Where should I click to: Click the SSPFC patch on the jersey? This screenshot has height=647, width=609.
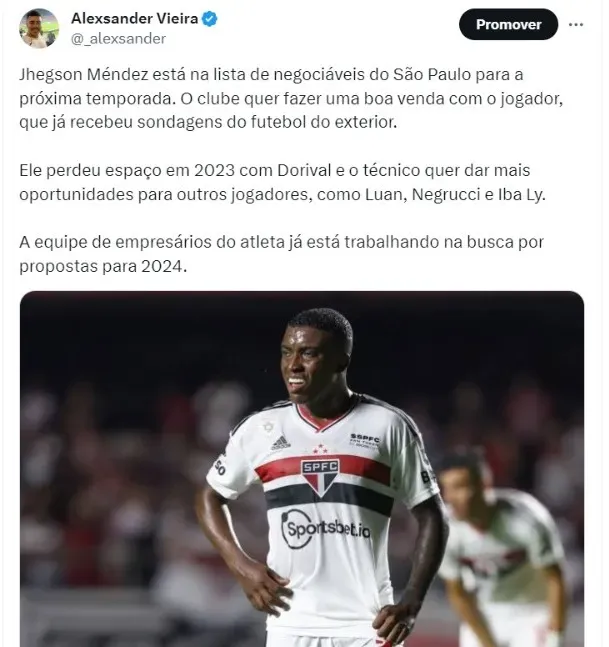[x=364, y=439]
